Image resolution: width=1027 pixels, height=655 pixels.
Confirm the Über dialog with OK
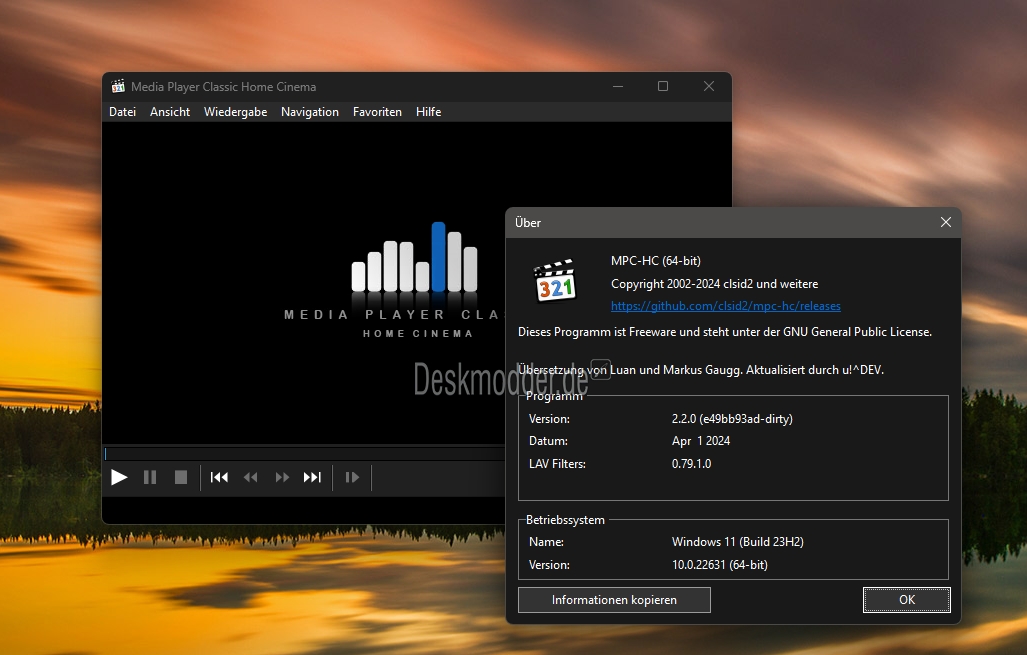click(906, 600)
